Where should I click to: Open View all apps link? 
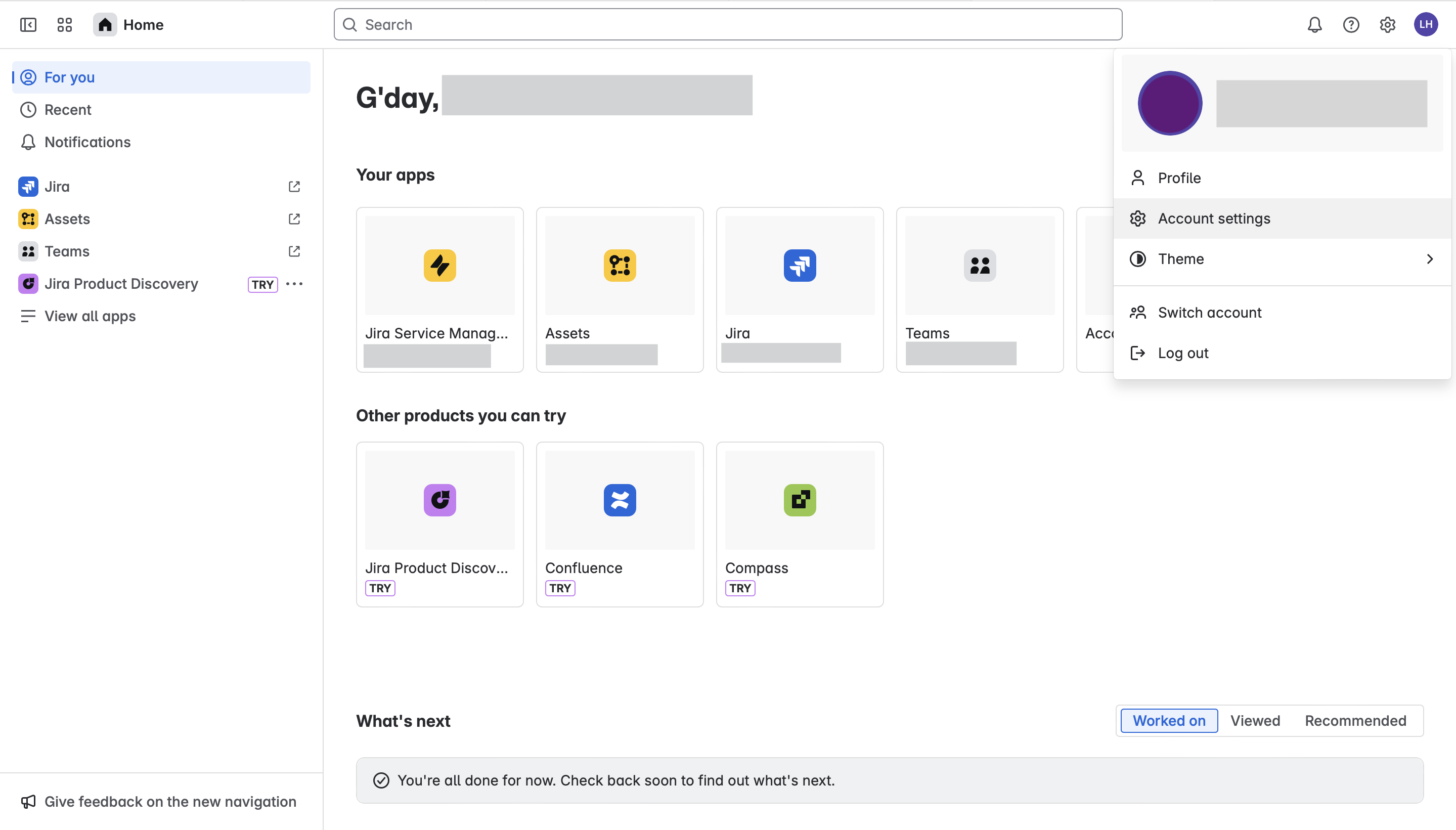(x=90, y=316)
